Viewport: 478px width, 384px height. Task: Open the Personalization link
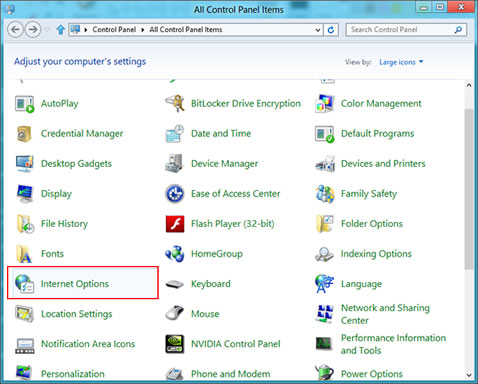pyautogui.click(x=73, y=374)
